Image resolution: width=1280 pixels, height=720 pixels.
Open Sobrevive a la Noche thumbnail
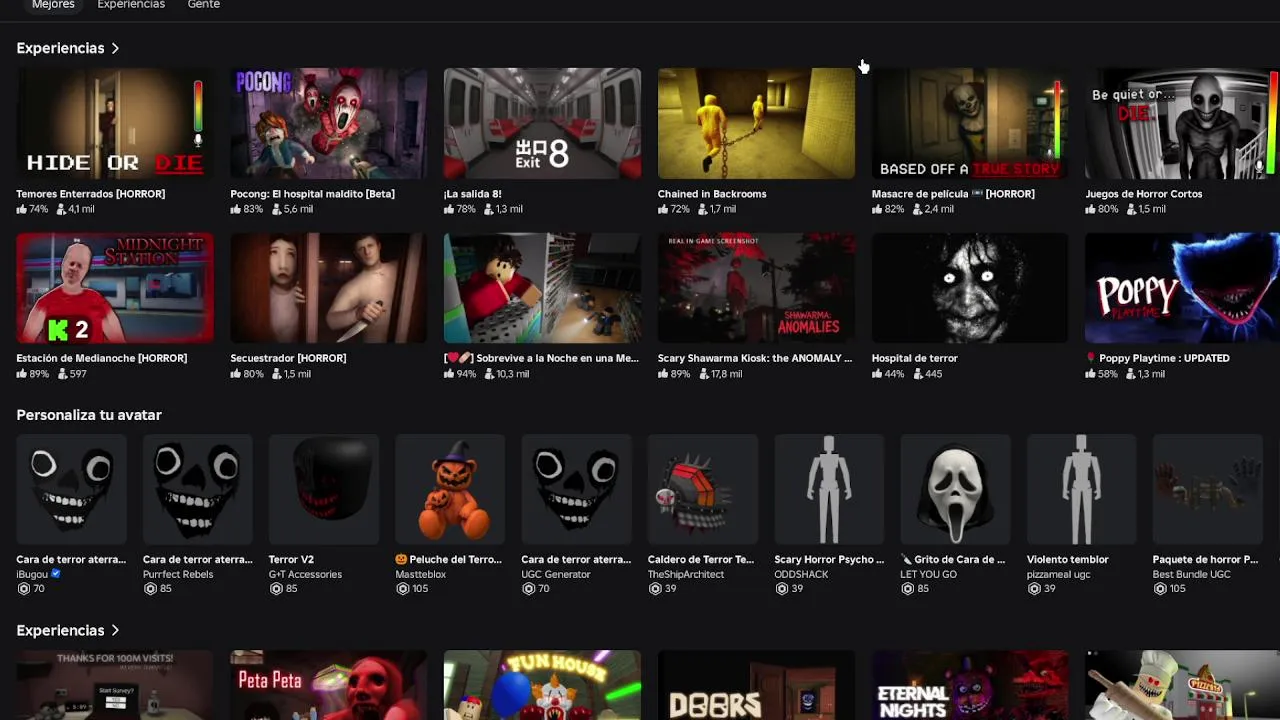tap(542, 288)
